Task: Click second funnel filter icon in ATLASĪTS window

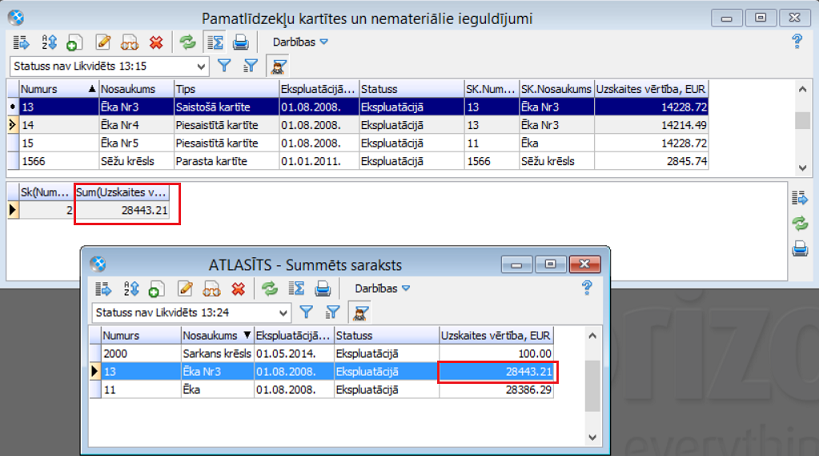Action: tap(333, 312)
